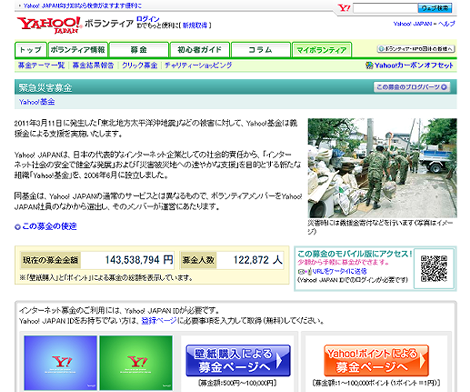Click the 壁紙購入による募金ページへ button
This screenshot has width=470, height=392.
click(x=238, y=361)
